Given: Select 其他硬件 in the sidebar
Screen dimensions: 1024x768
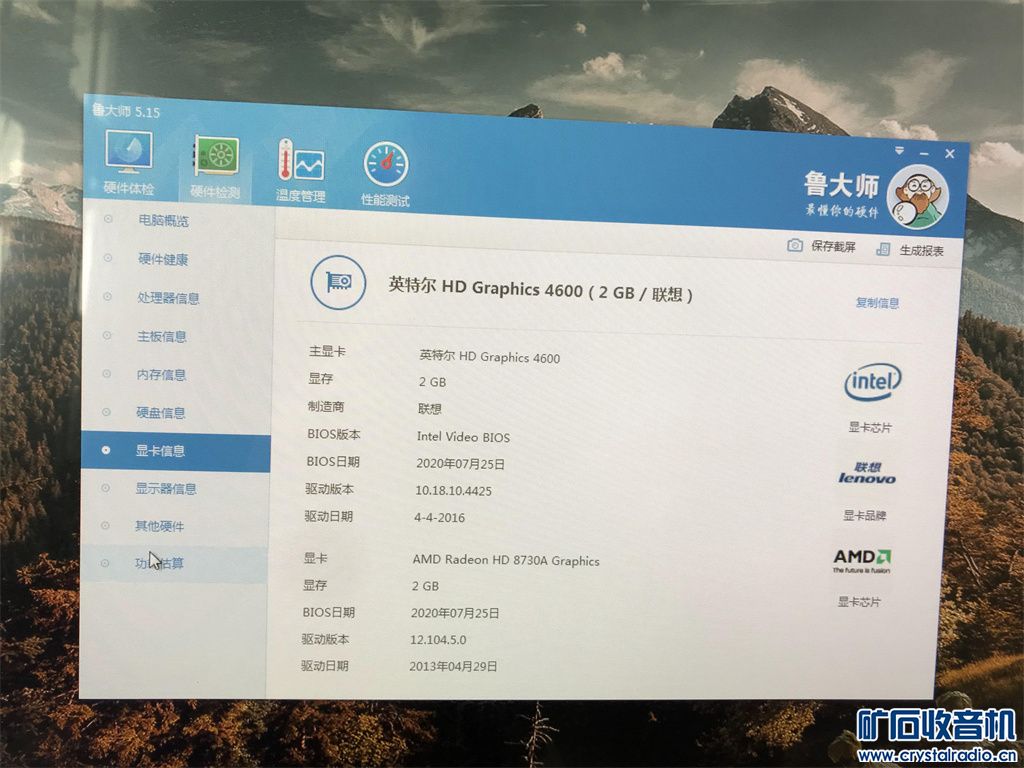Looking at the screenshot, I should tap(159, 526).
